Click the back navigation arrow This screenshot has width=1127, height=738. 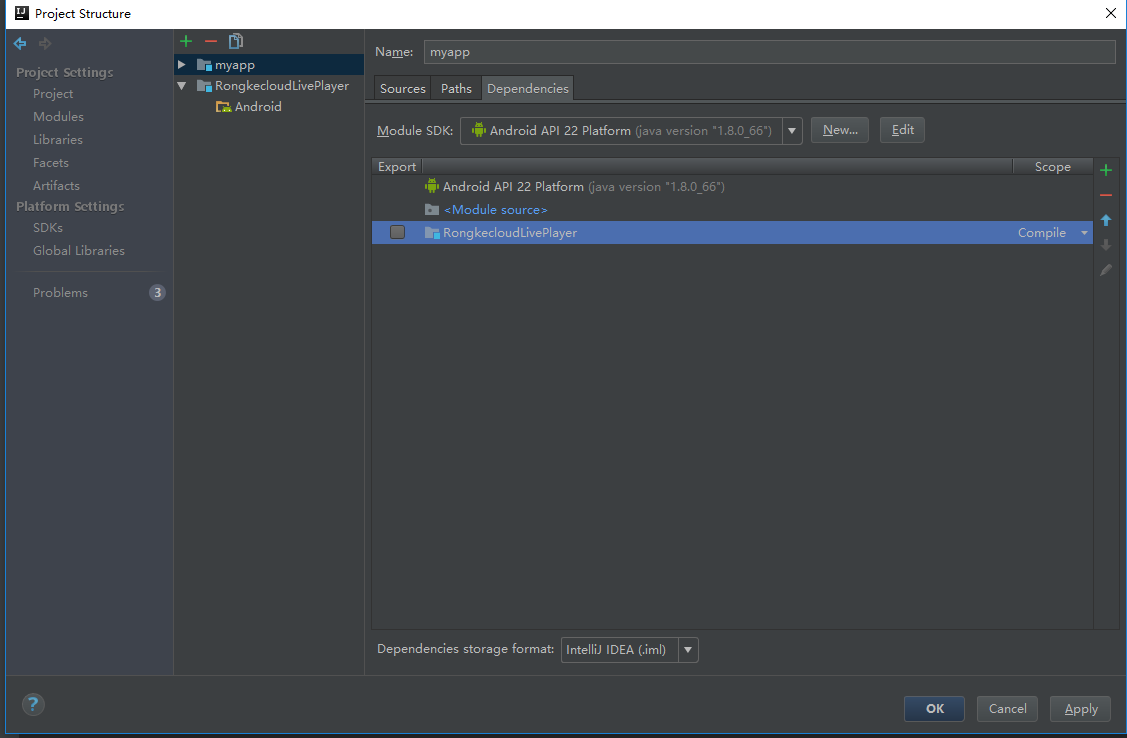tap(20, 44)
